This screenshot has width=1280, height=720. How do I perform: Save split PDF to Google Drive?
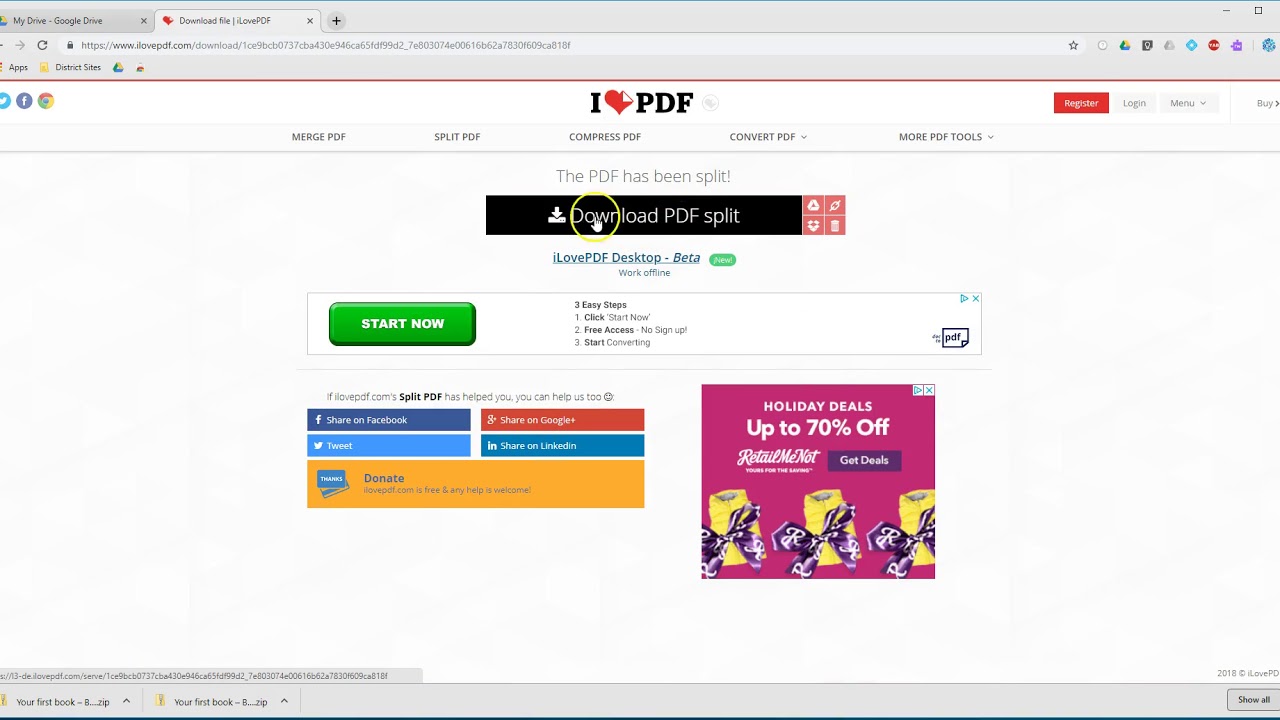[x=813, y=205]
